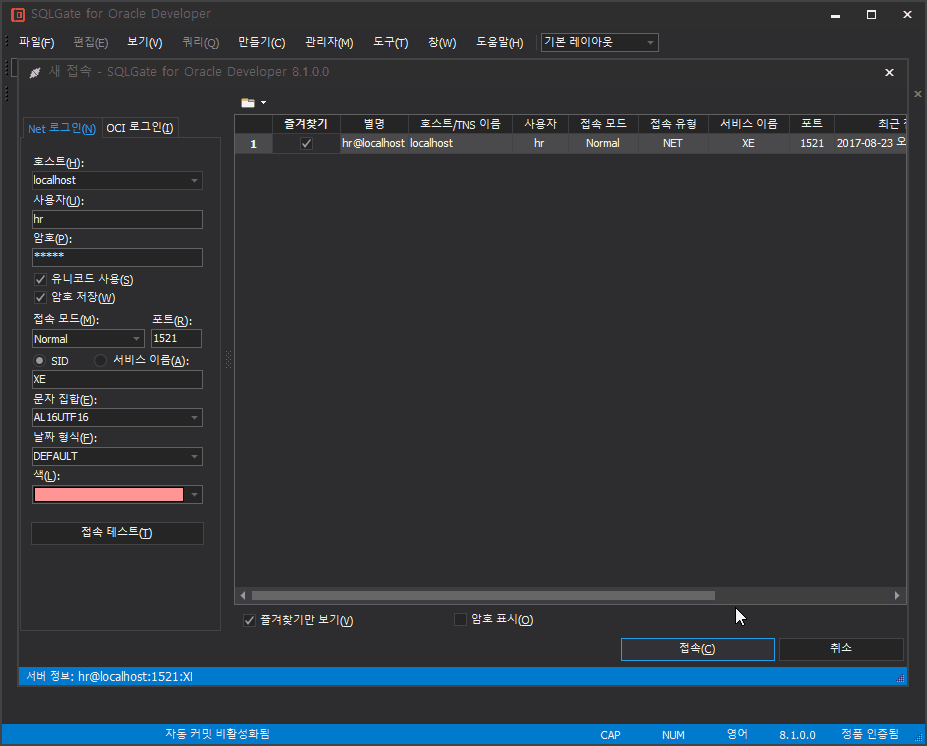
Task: Select connection row number 1
Action: click(253, 144)
